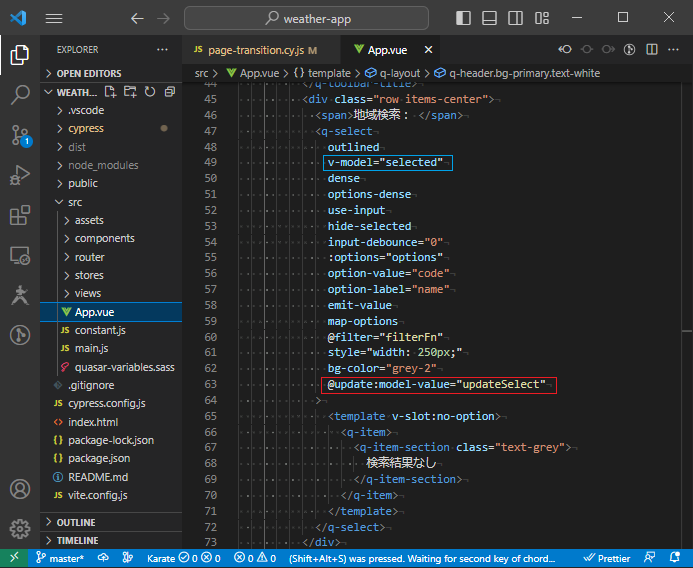
Task: Open changes icon in the editor toolbar
Action: [630, 50]
